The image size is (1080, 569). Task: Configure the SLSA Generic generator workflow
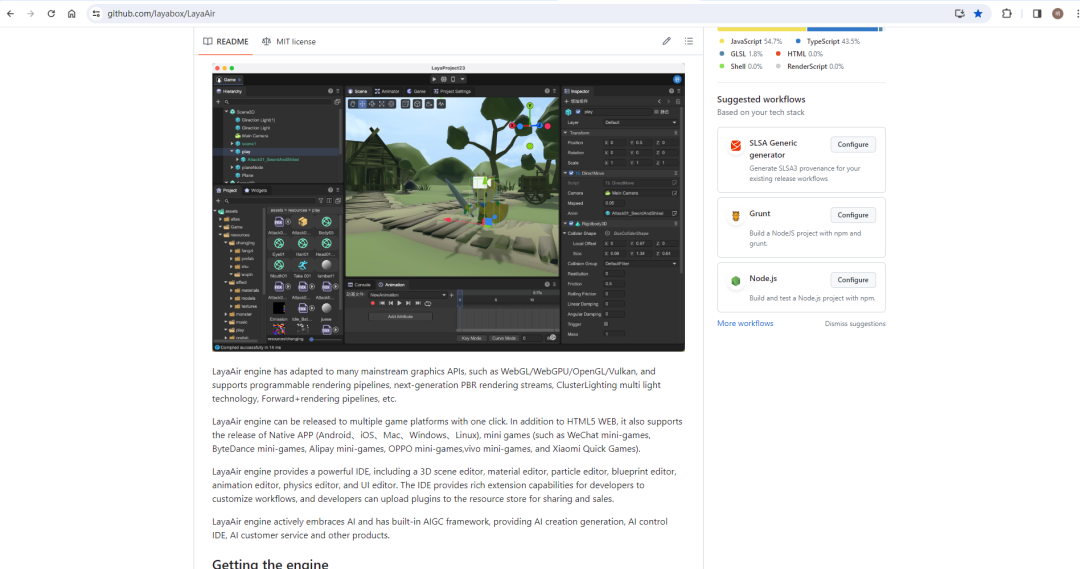853,145
